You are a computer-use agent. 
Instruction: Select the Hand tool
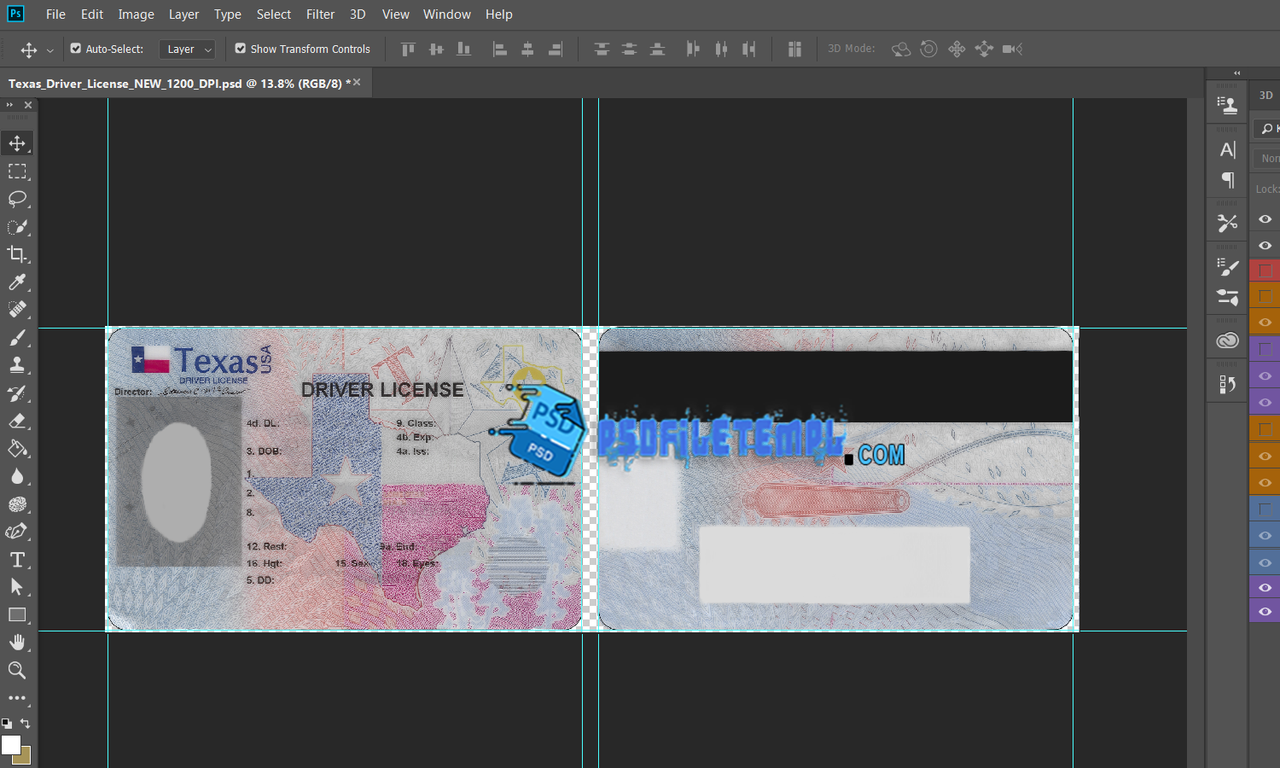click(17, 642)
